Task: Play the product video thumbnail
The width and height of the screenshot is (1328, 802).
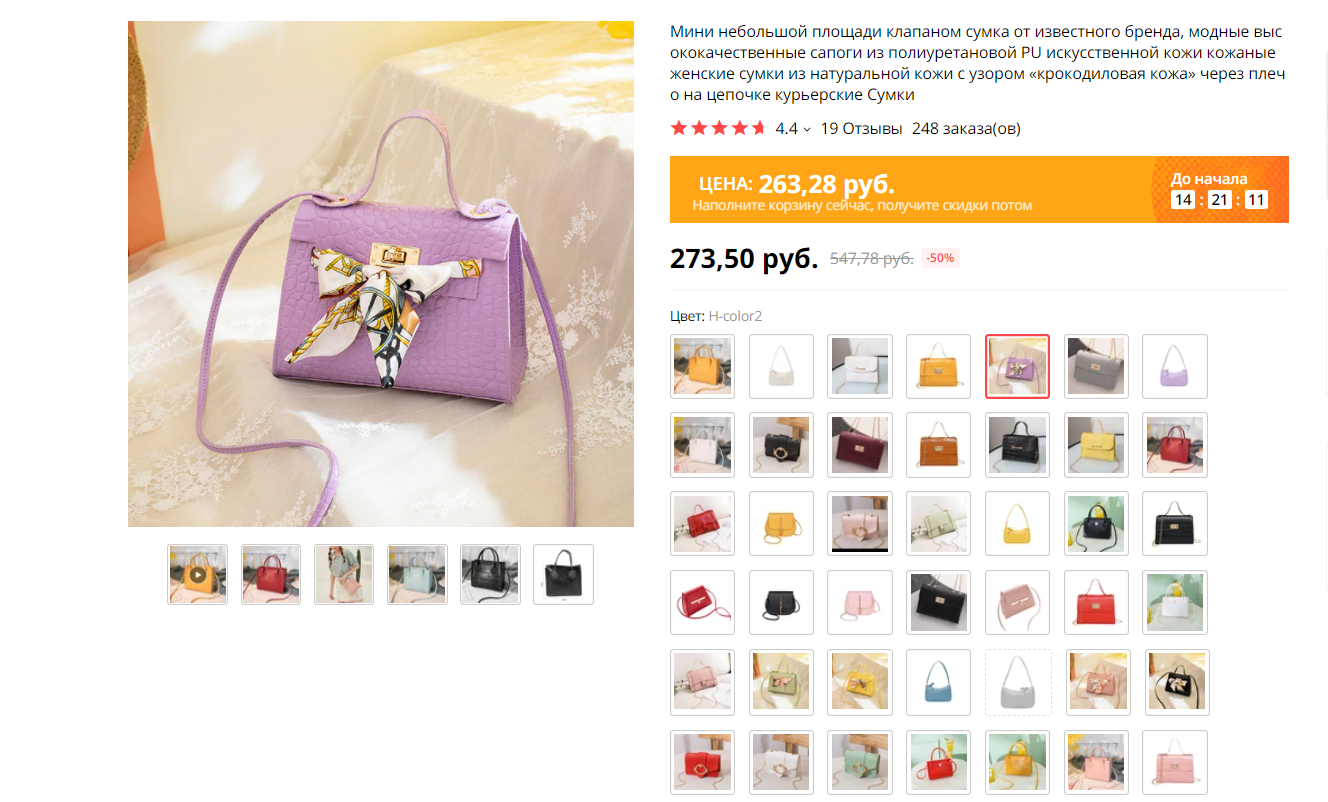Action: 197,574
